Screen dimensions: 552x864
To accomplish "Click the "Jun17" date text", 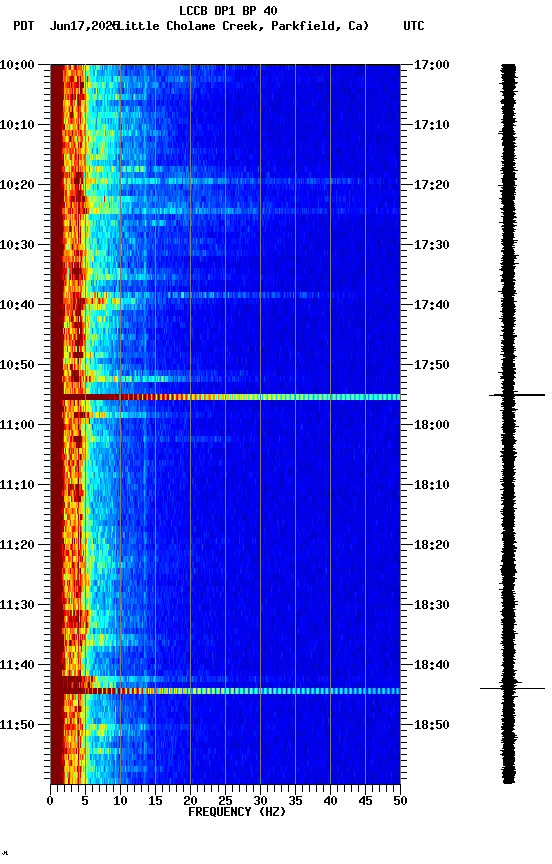I will point(66,26).
